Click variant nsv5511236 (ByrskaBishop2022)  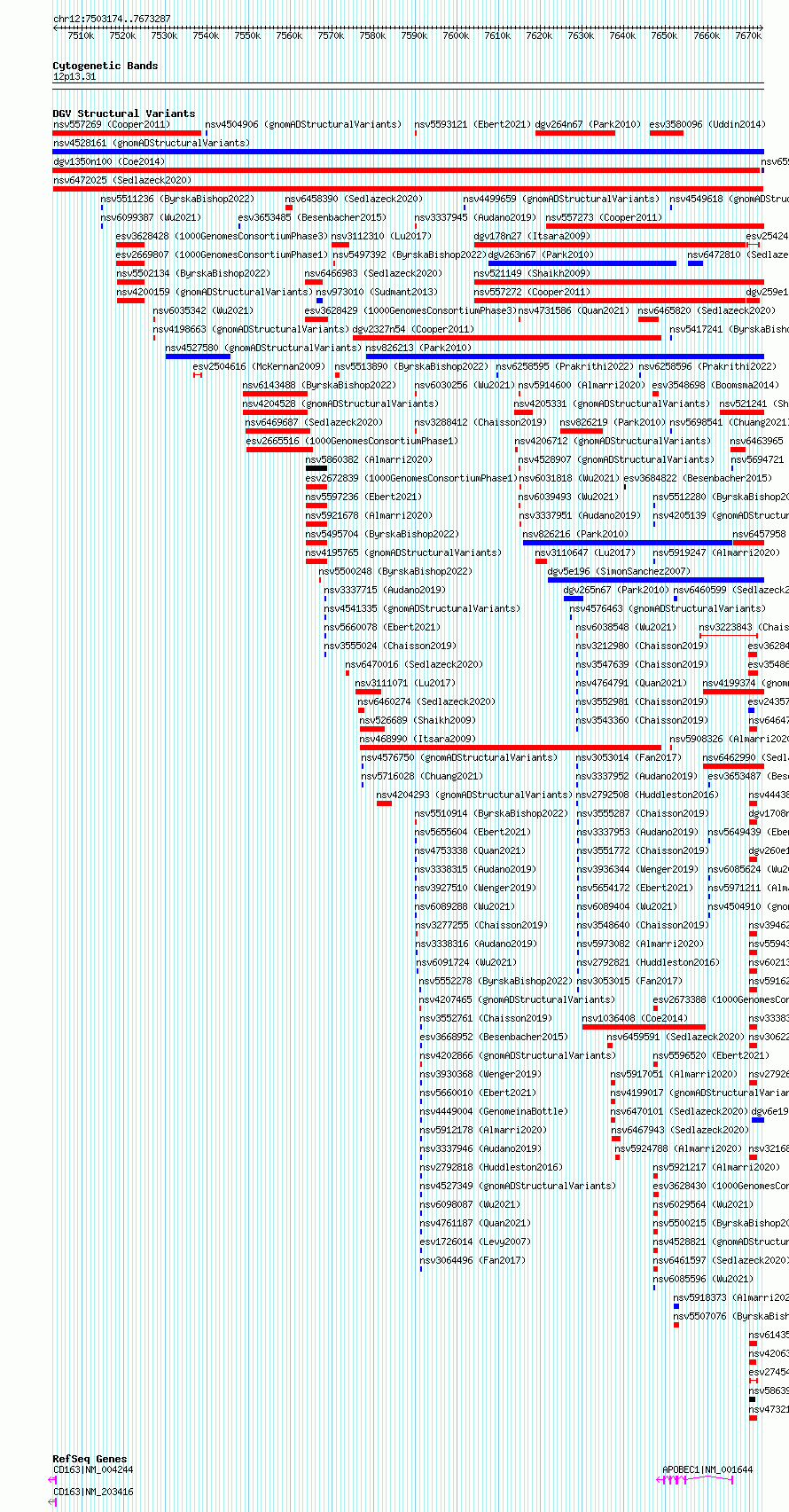pyautogui.click(x=177, y=199)
